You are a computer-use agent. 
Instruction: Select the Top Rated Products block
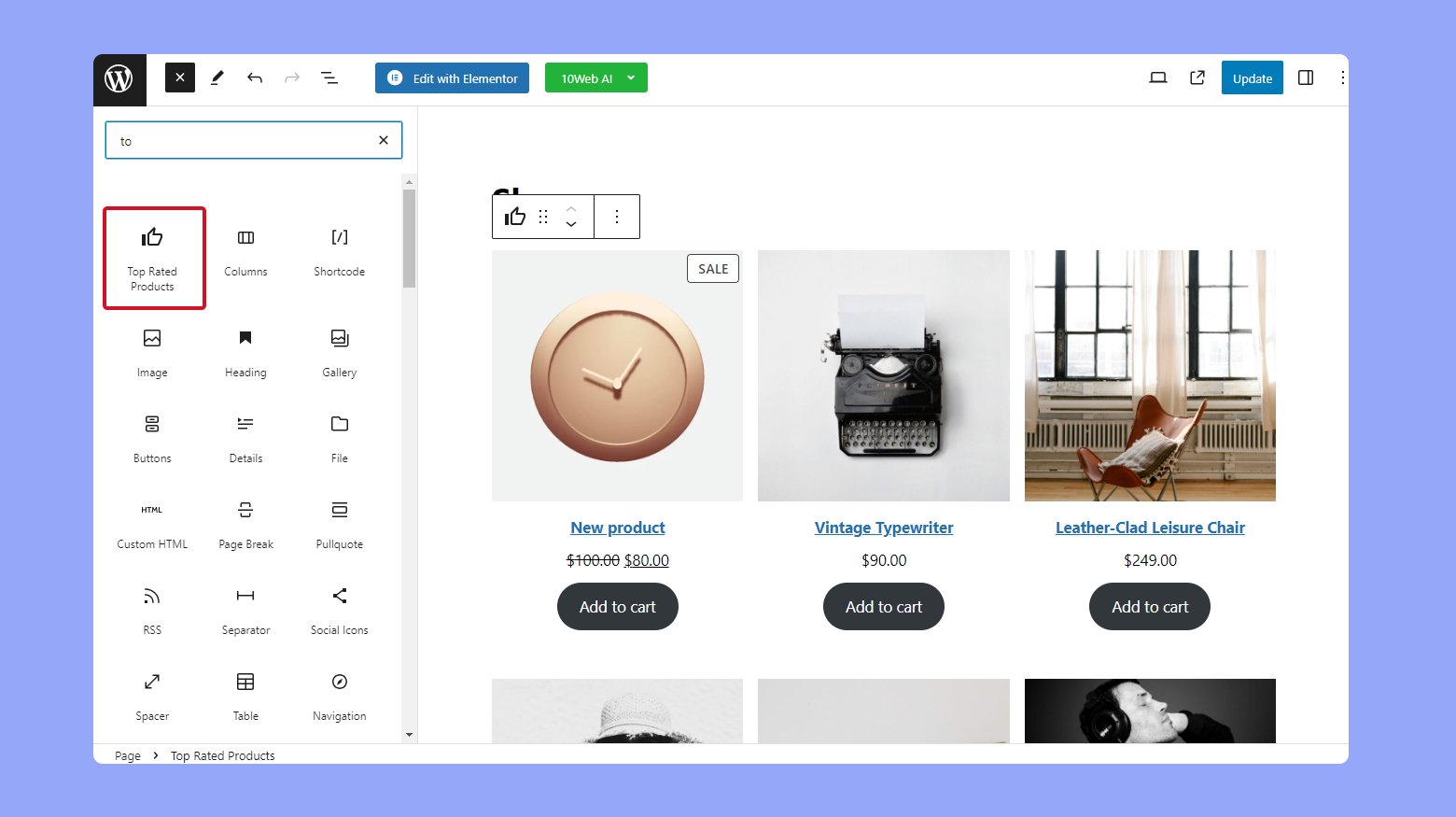point(153,258)
